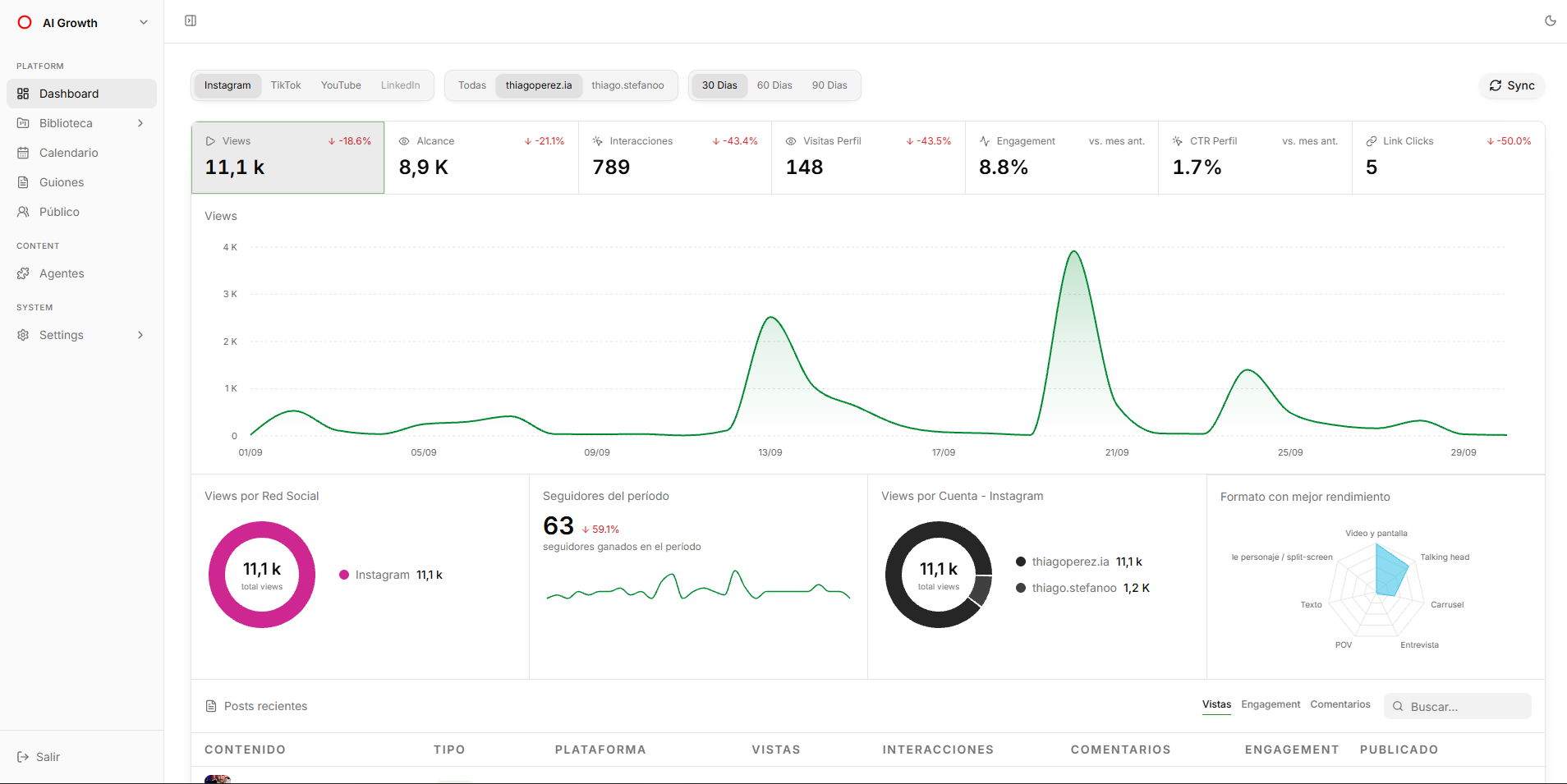This screenshot has width=1567, height=784.
Task: Switch to the Instagram platform tab
Action: pos(227,85)
